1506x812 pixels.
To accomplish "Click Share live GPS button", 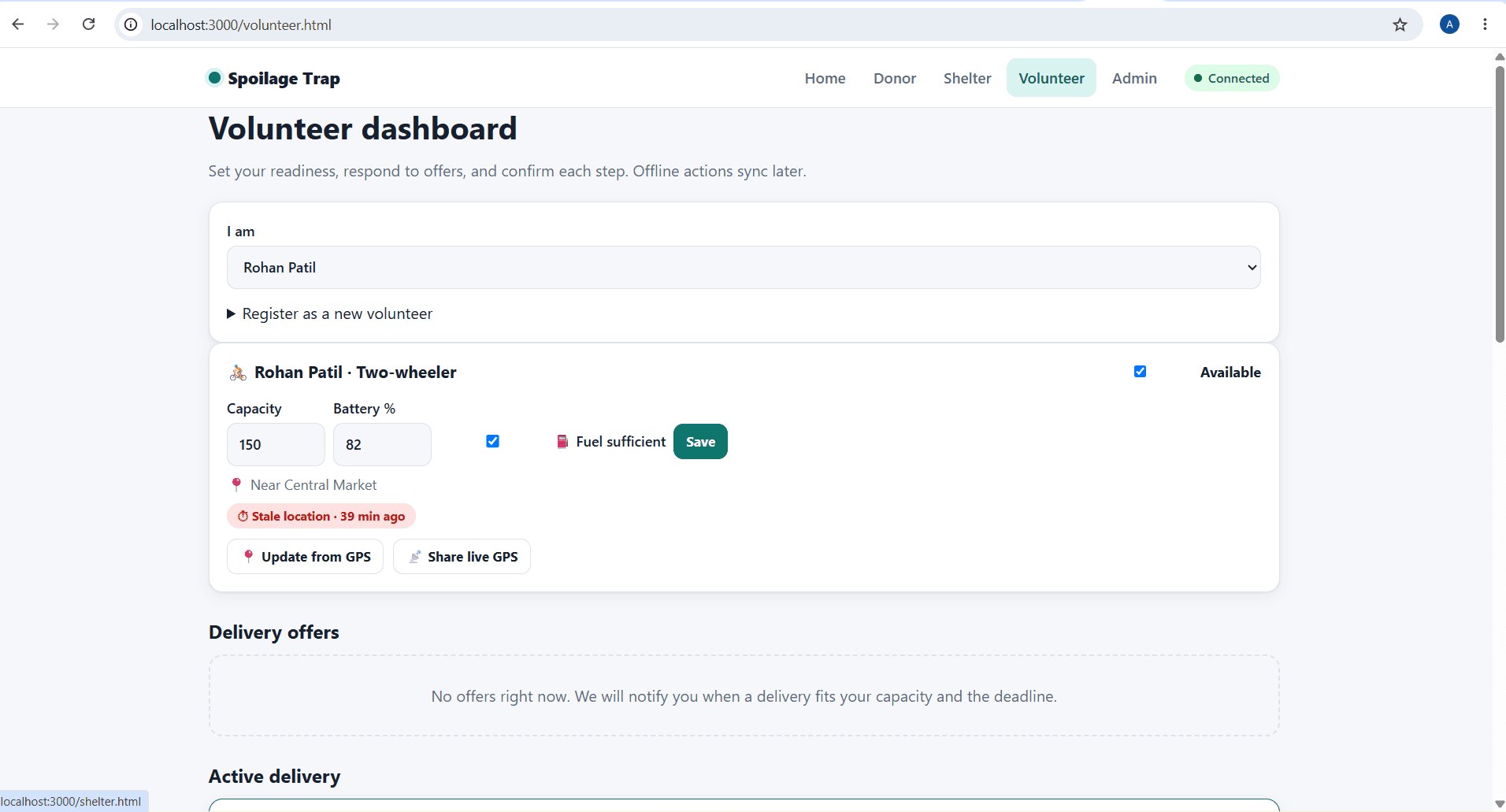I will pyautogui.click(x=462, y=557).
